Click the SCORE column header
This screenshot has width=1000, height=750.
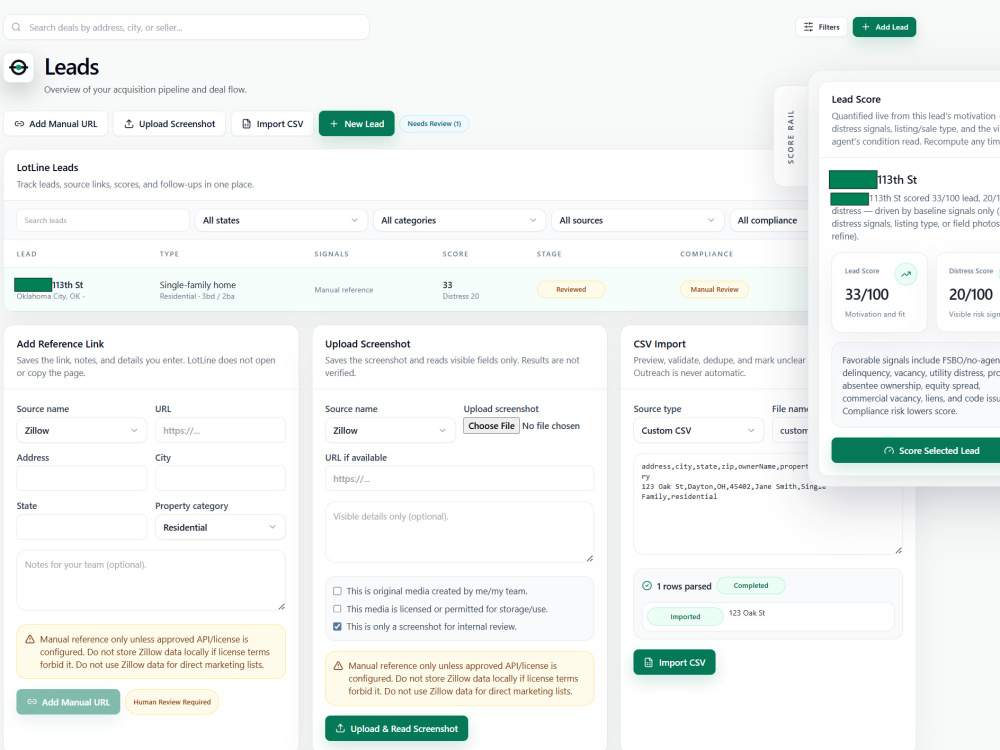click(455, 254)
